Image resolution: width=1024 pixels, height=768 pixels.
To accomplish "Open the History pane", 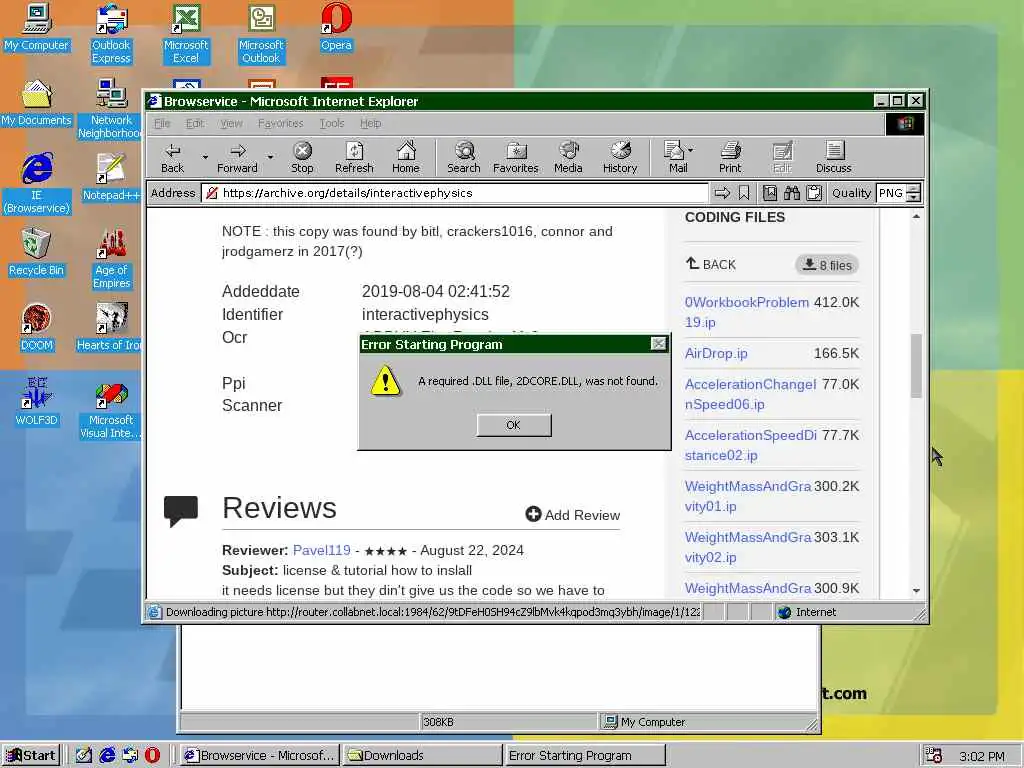I will point(620,157).
